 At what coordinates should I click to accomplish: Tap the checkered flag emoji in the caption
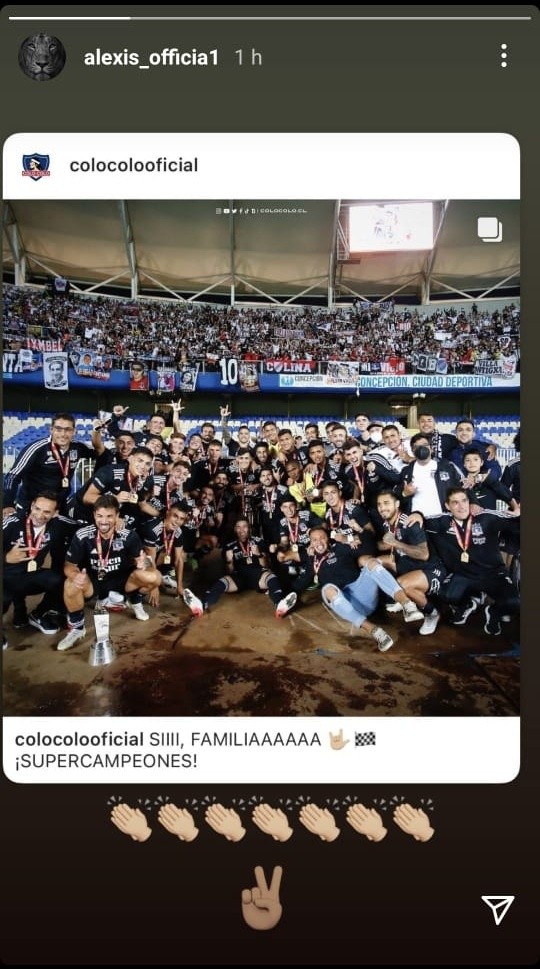365,739
